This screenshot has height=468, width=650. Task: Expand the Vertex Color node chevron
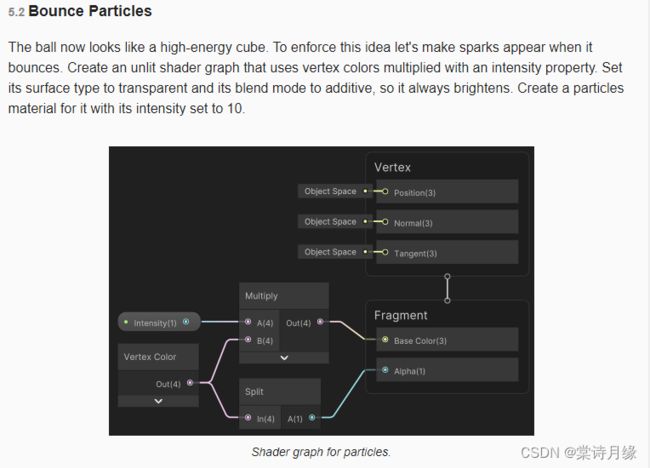pyautogui.click(x=158, y=401)
